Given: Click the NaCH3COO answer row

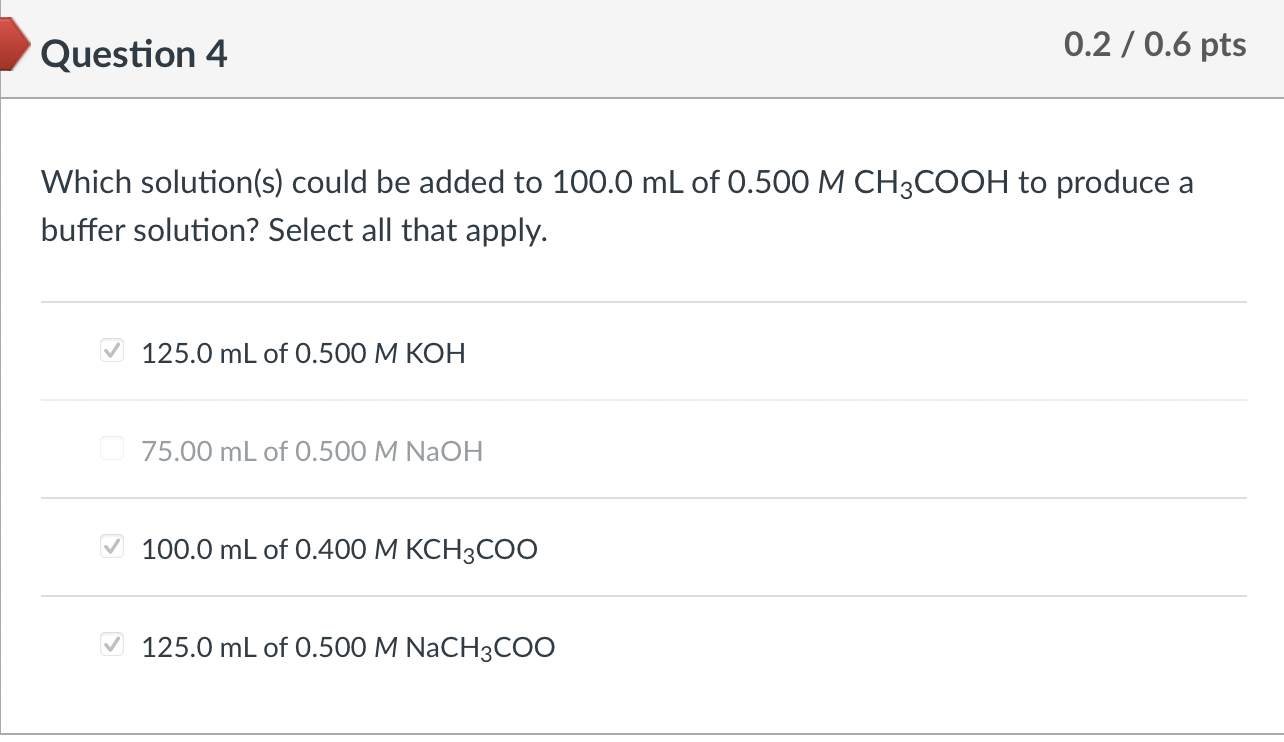Looking at the screenshot, I should coord(347,647).
